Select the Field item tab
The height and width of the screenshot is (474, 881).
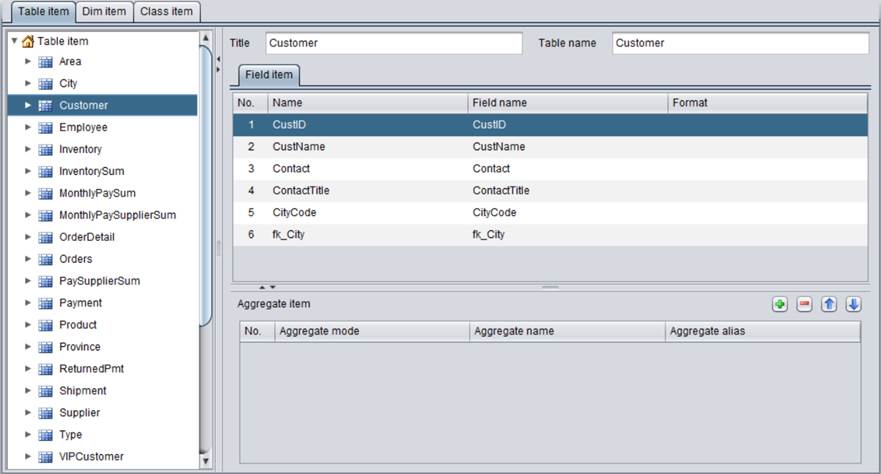click(268, 75)
